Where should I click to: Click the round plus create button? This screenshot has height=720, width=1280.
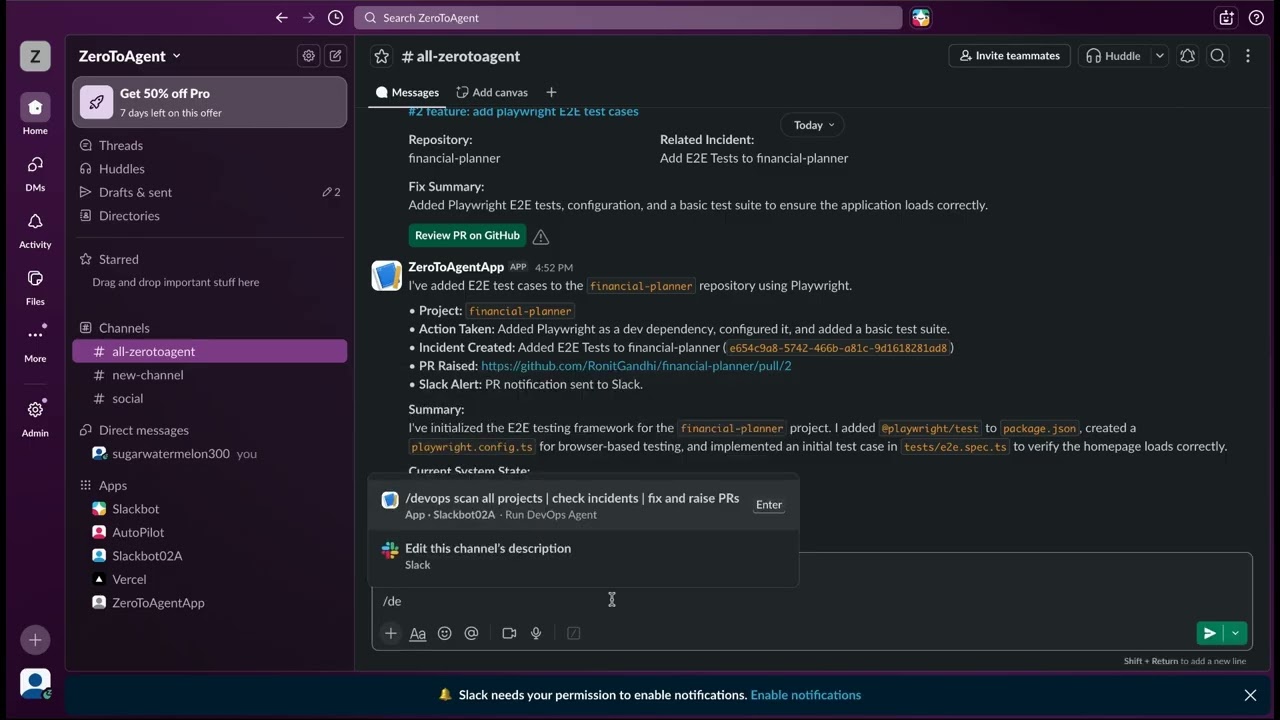pos(35,640)
